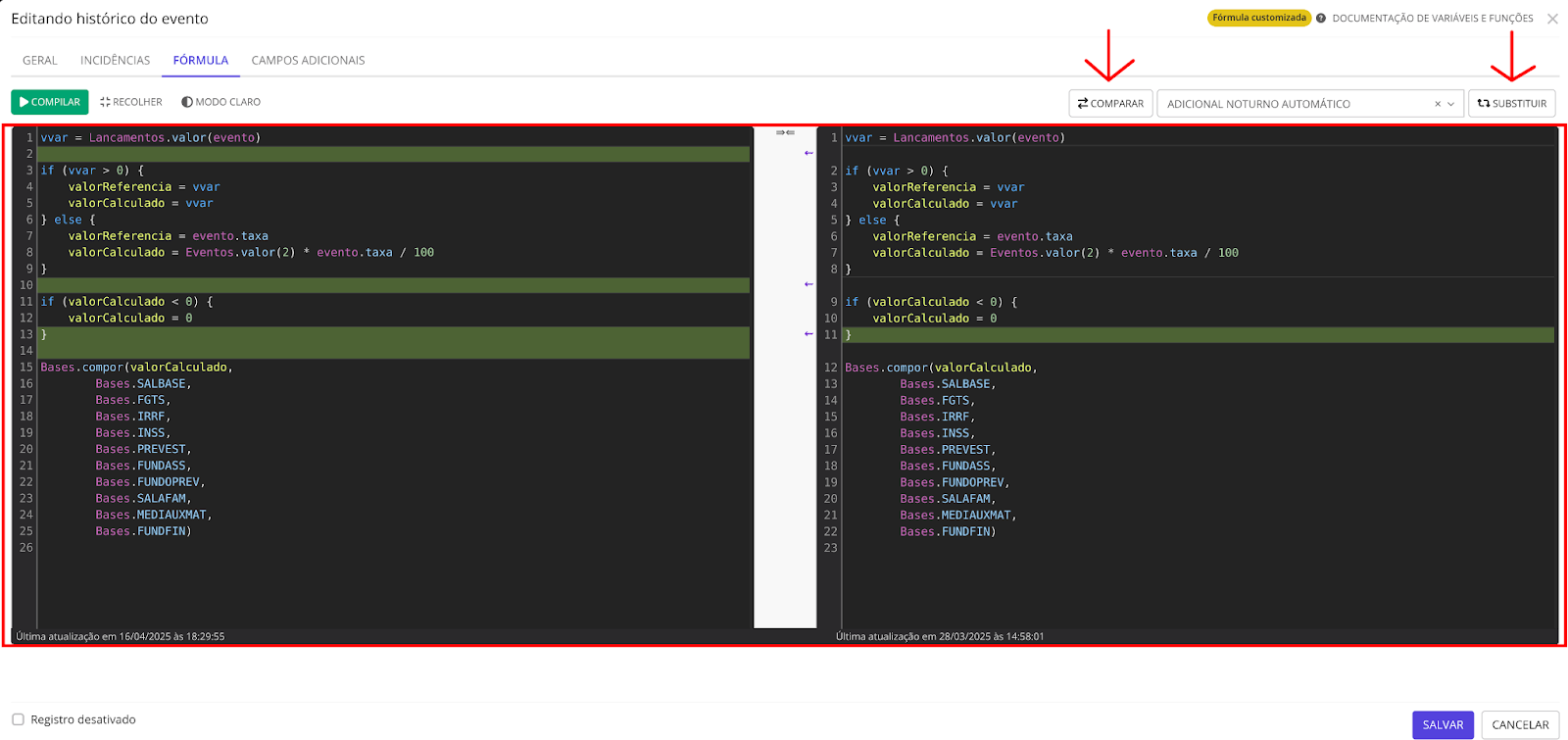Click 'Bases.PREVEST,' in the right editor
The image size is (1568, 740).
948,450
